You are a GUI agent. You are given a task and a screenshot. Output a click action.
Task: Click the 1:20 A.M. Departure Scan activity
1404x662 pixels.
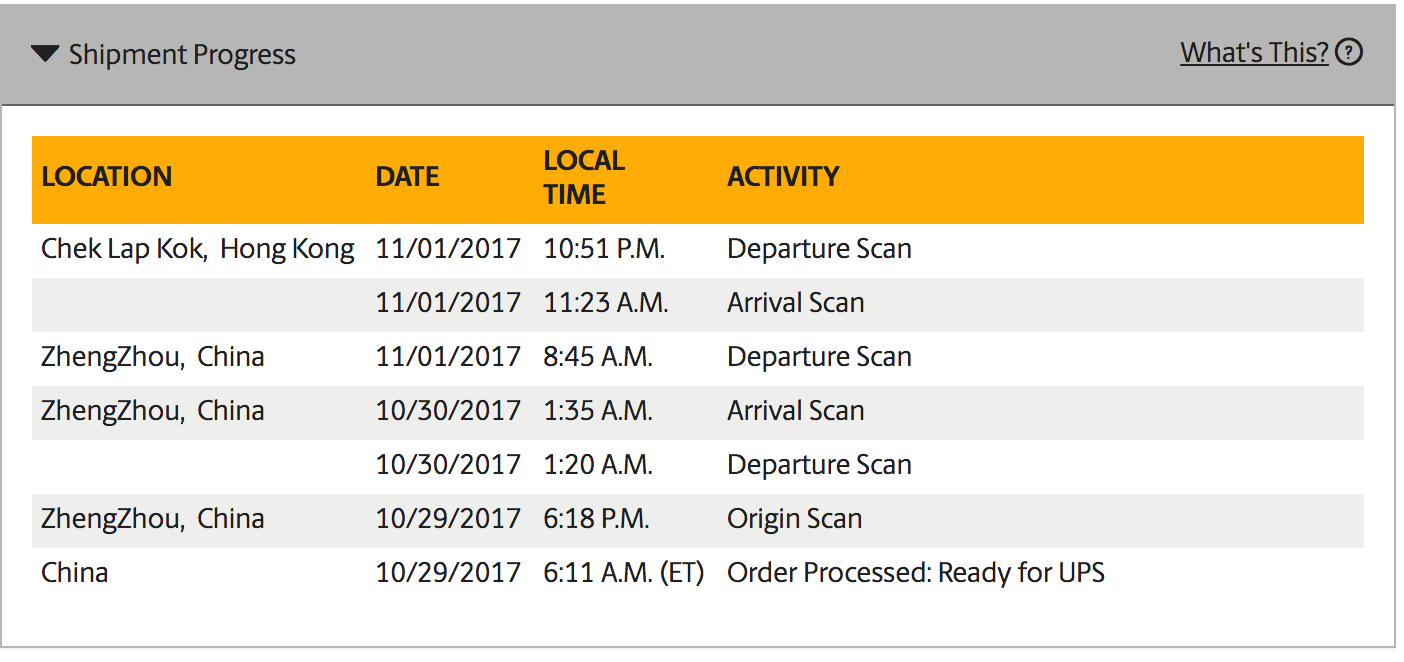819,465
